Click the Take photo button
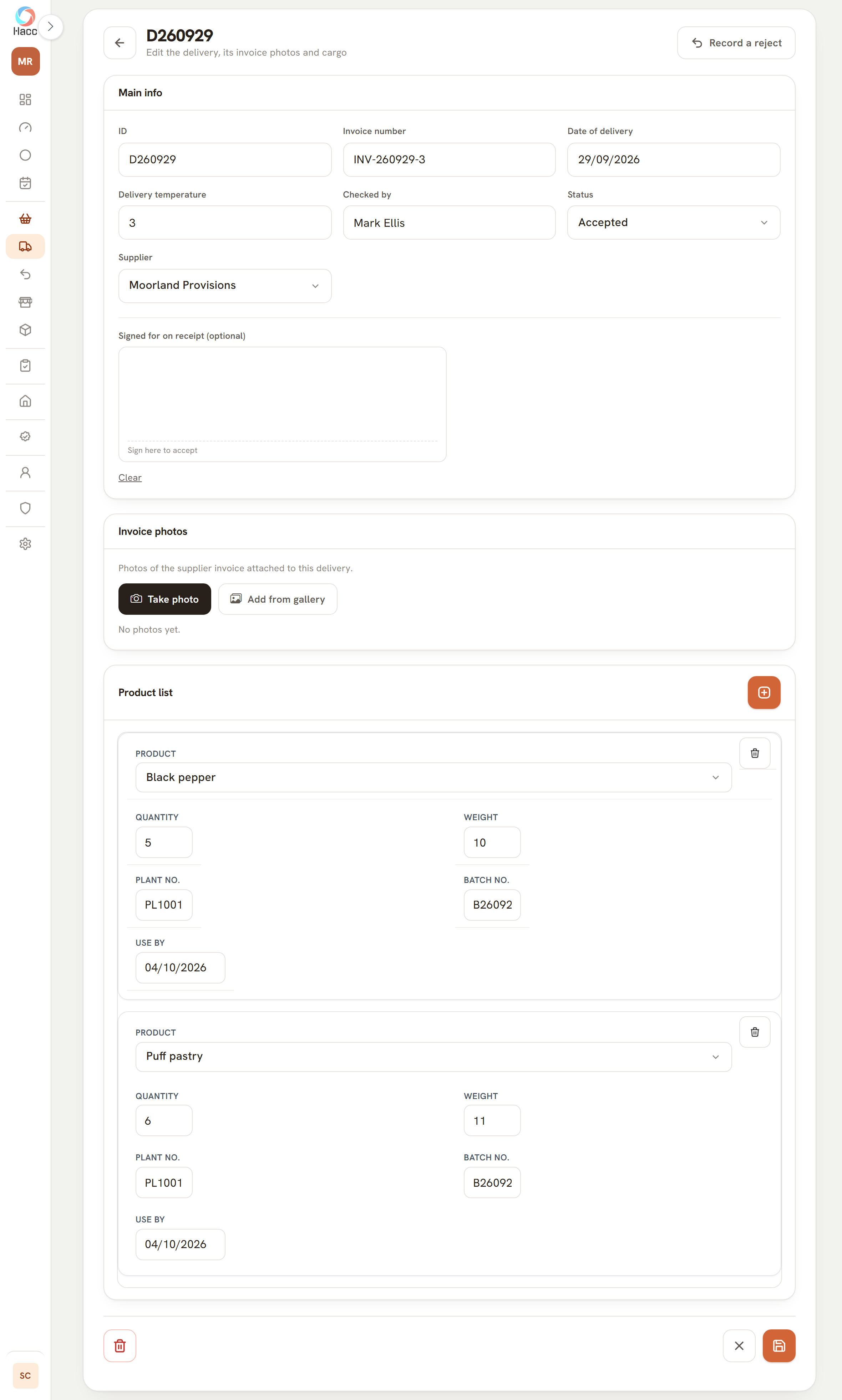Image resolution: width=842 pixels, height=1400 pixels. [x=164, y=599]
